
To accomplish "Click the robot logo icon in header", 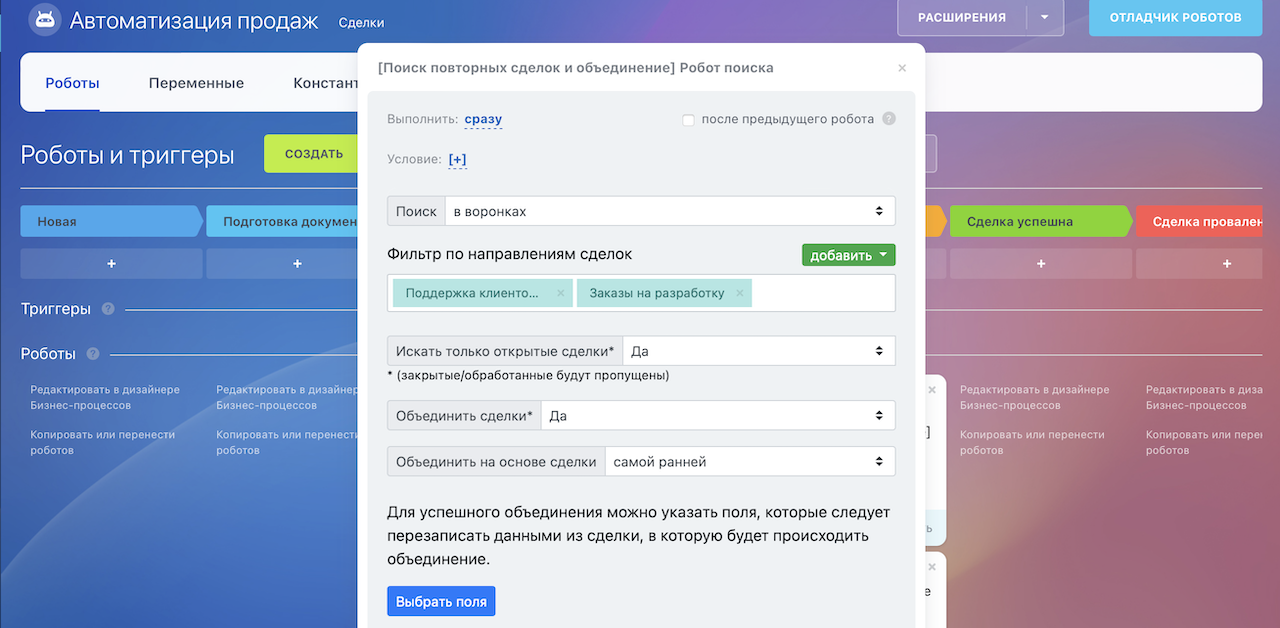I will pos(44,20).
